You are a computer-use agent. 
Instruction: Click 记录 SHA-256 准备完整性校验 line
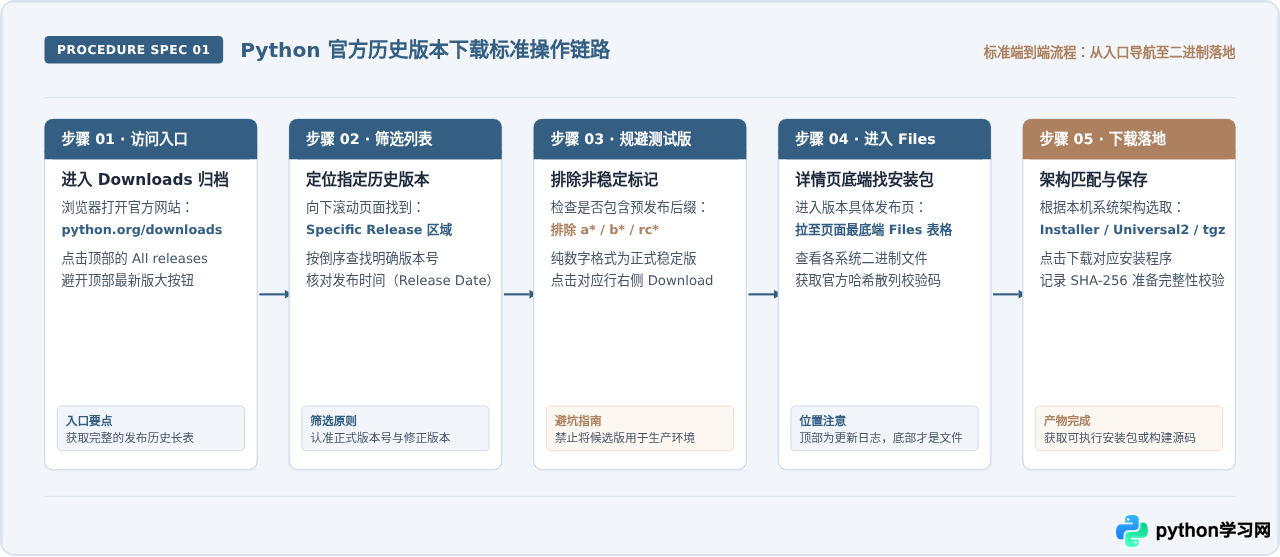(x=1133, y=280)
